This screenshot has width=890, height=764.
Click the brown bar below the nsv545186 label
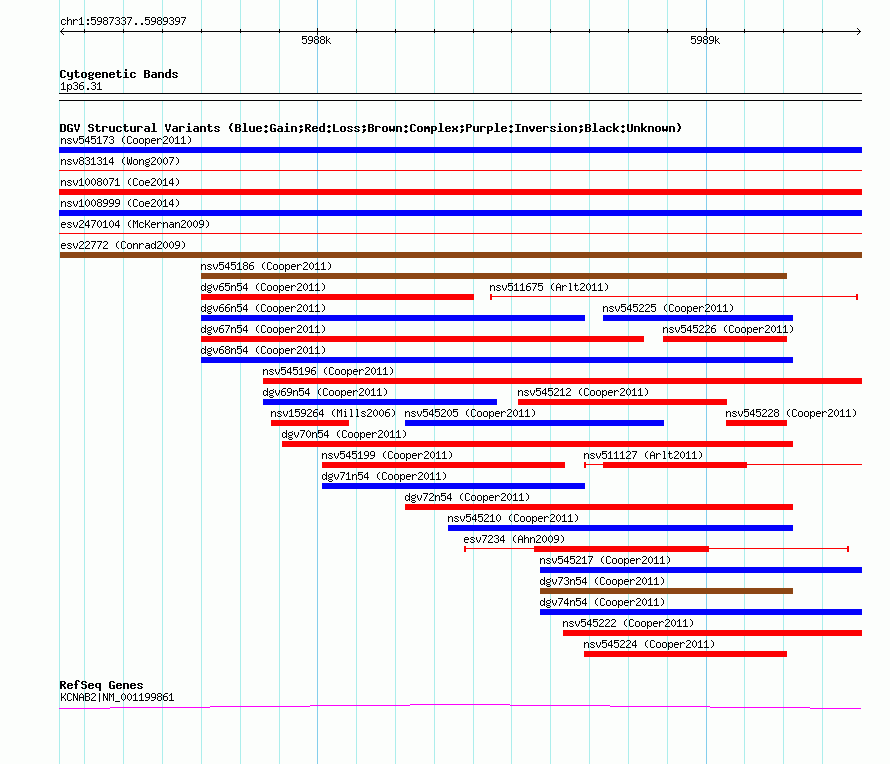tap(494, 276)
